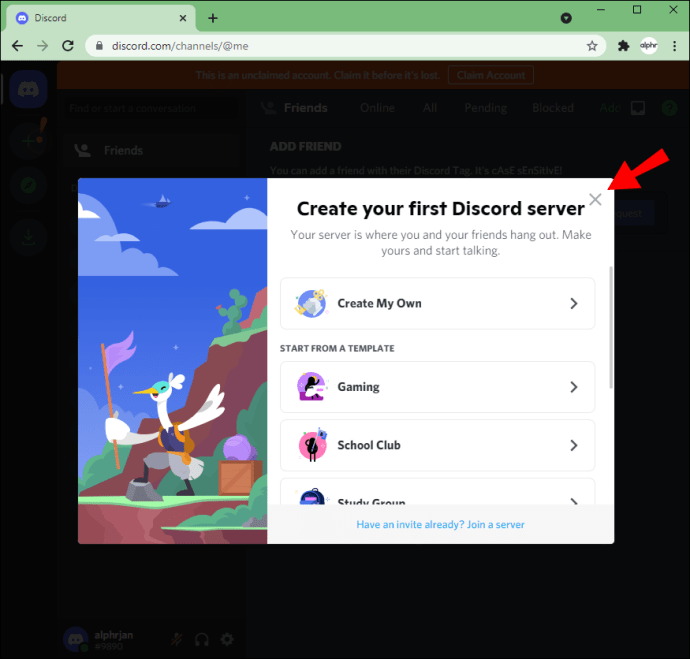
Task: Close the Create your first Discord server dialog
Action: (595, 200)
